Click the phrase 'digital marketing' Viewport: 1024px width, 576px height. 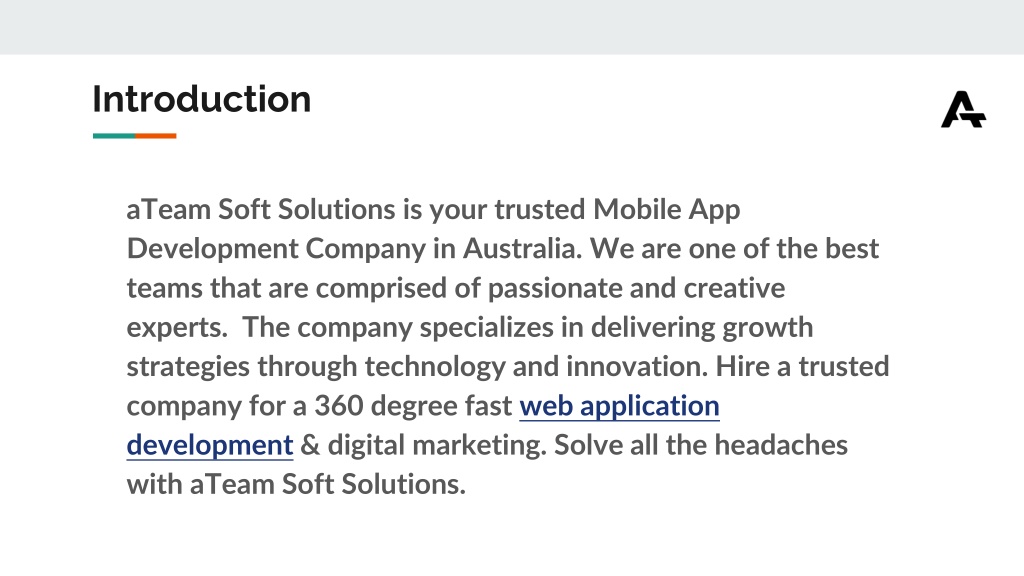point(435,445)
